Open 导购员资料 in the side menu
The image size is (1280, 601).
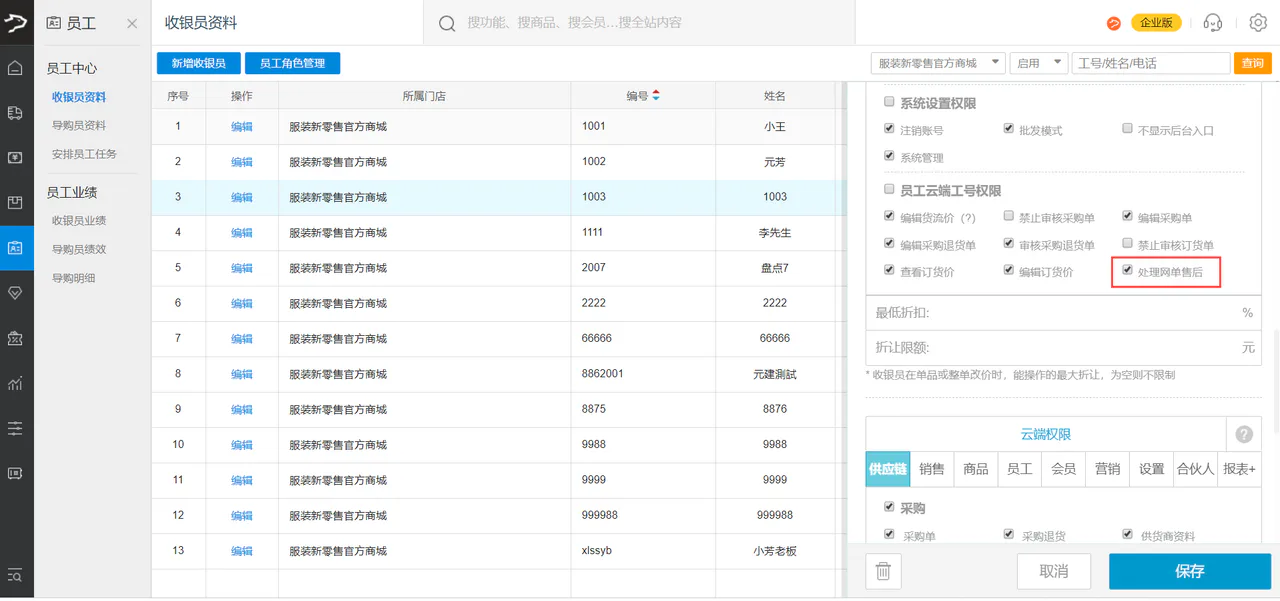click(x=79, y=125)
